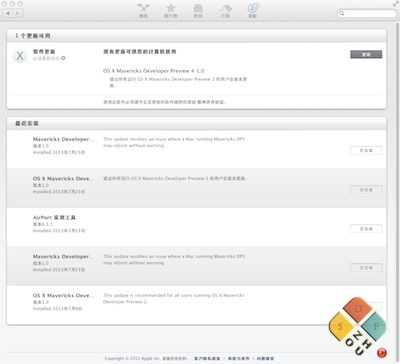This screenshot has height=364, width=400.
Task: Click 已安装 for the OS X Mavericks 7月23日 row
Action: [366, 190]
